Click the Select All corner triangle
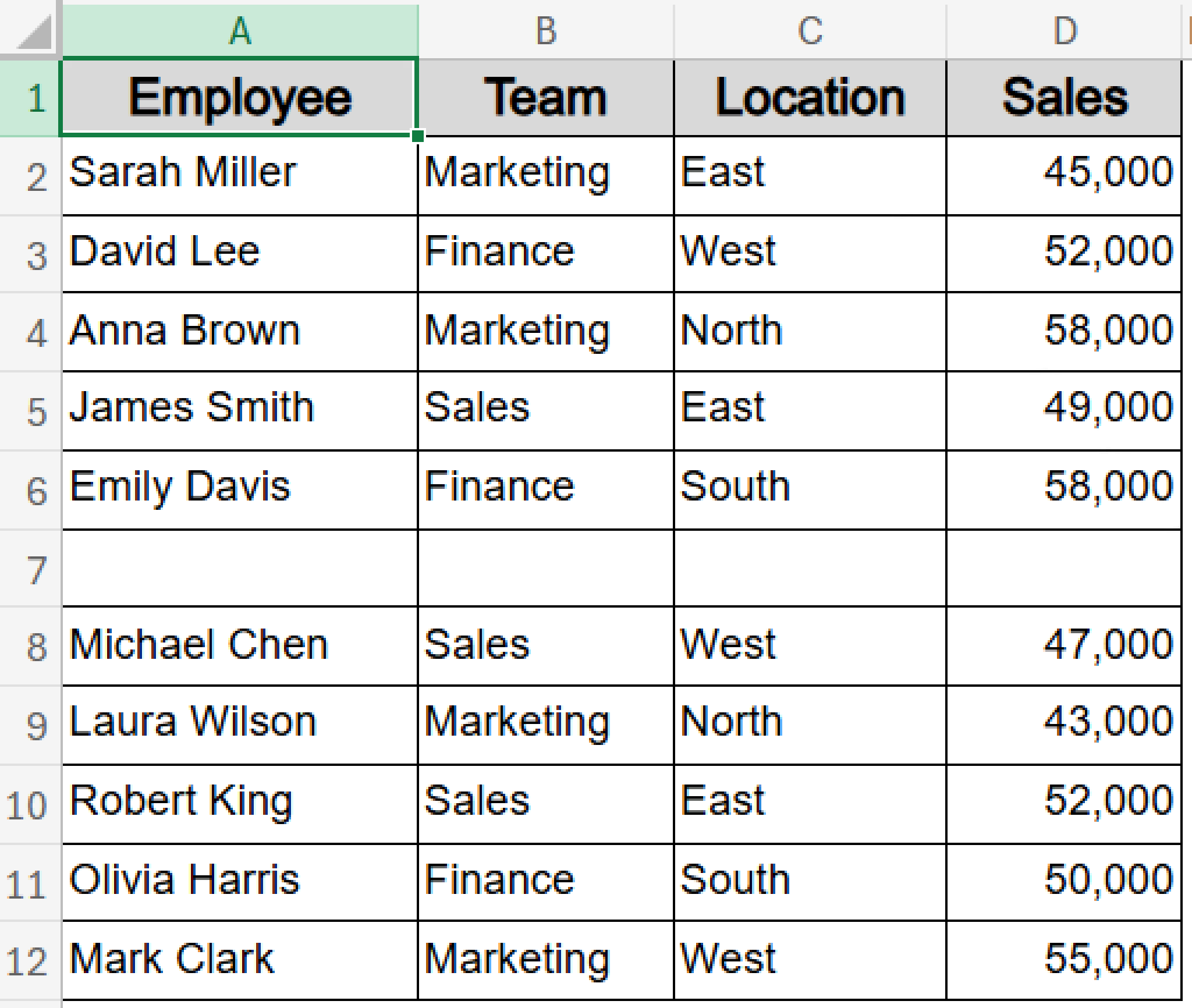Image resolution: width=1192 pixels, height=1008 pixels. [34, 34]
